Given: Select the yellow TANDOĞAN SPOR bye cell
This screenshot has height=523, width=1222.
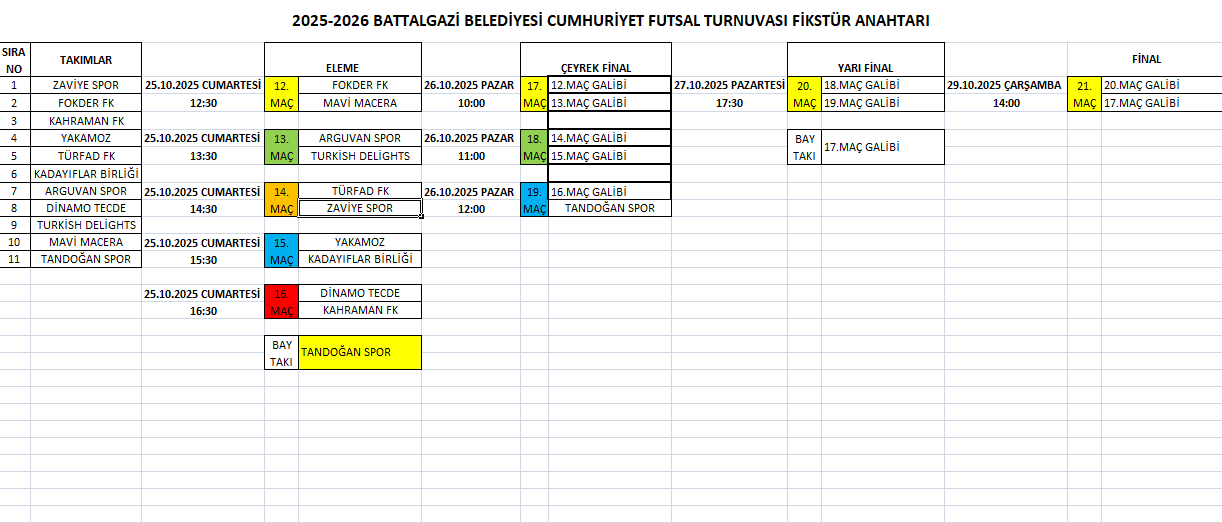Looking at the screenshot, I should [360, 352].
